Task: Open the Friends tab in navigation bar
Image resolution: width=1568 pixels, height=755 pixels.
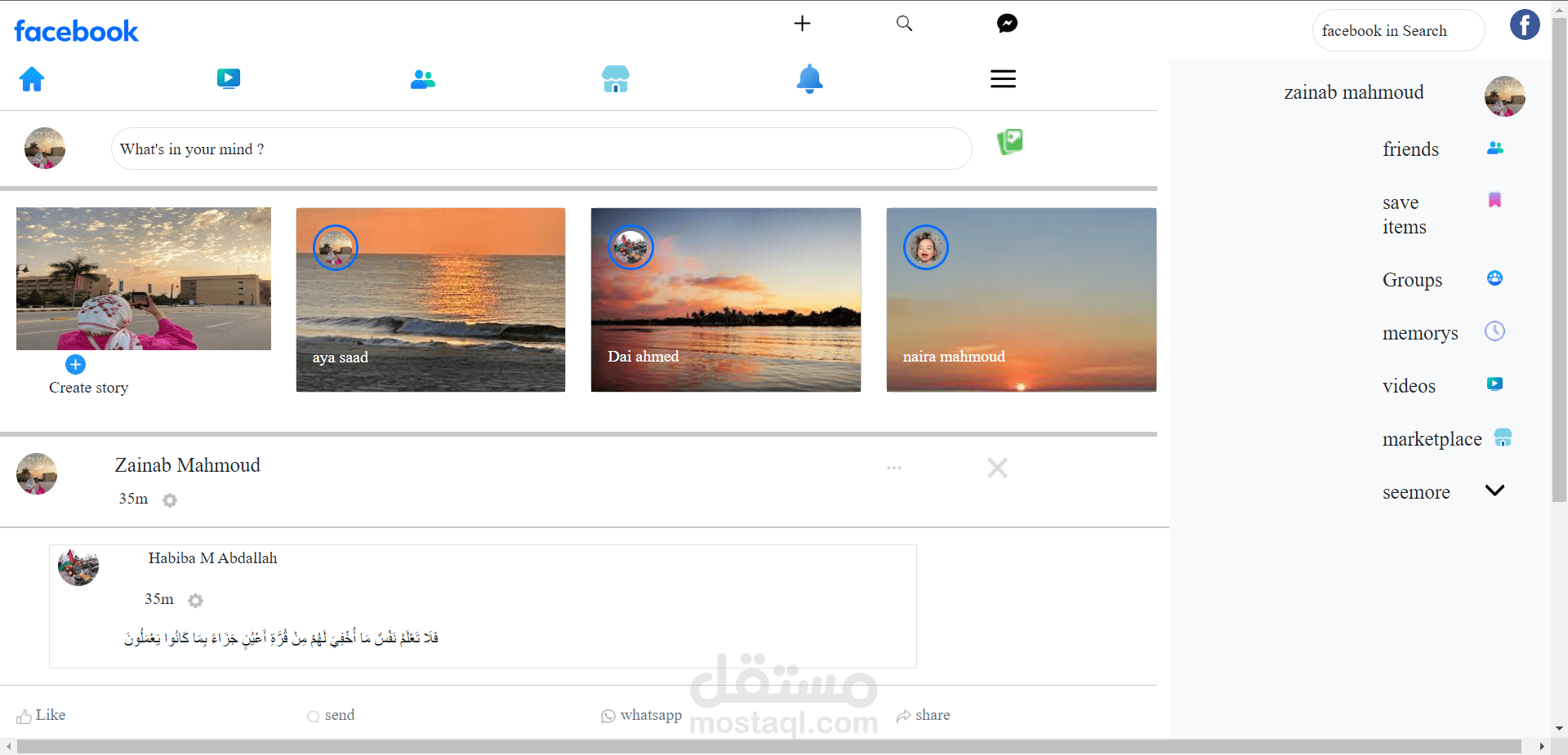Action: [x=422, y=79]
